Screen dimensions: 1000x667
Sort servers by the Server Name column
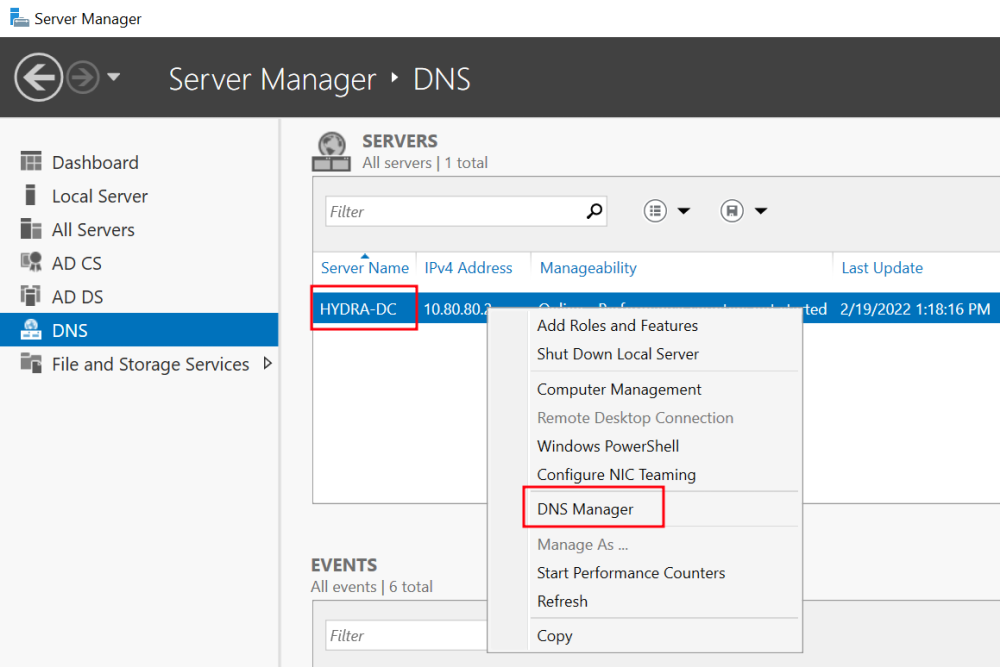pyautogui.click(x=364, y=268)
